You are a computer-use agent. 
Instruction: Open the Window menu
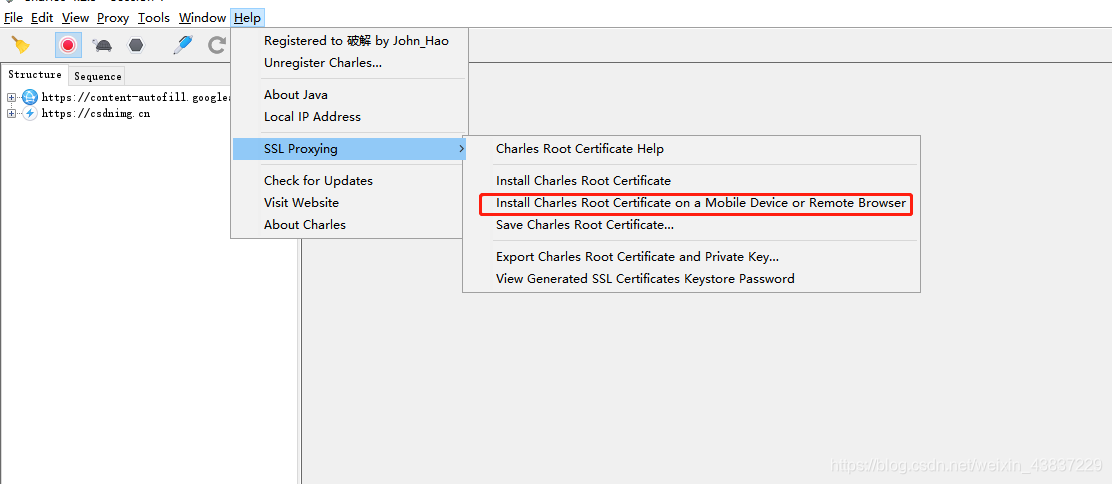tap(202, 18)
